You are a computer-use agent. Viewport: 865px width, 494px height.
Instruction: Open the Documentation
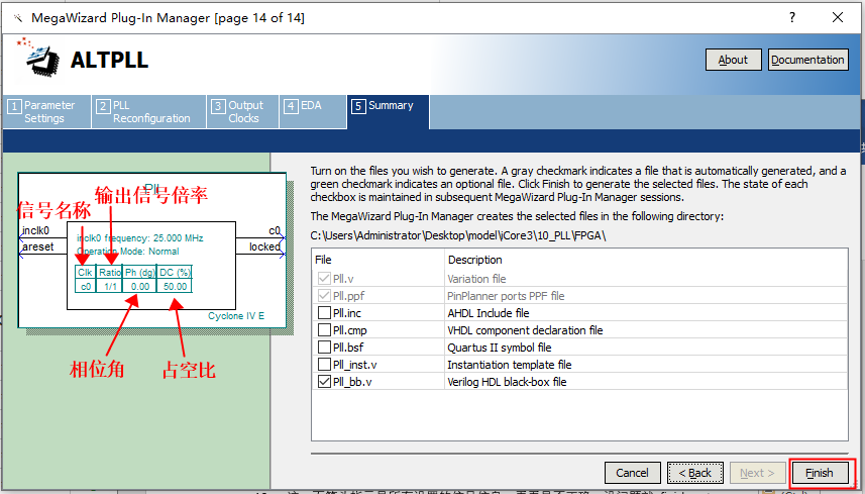coord(808,60)
